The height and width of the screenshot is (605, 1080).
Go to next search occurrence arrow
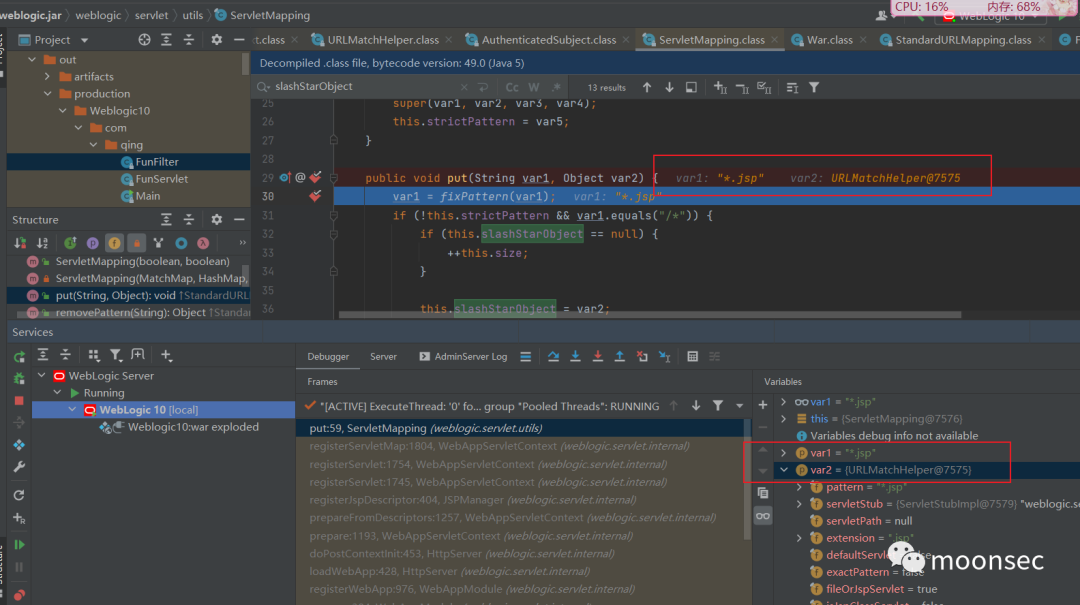click(x=669, y=88)
